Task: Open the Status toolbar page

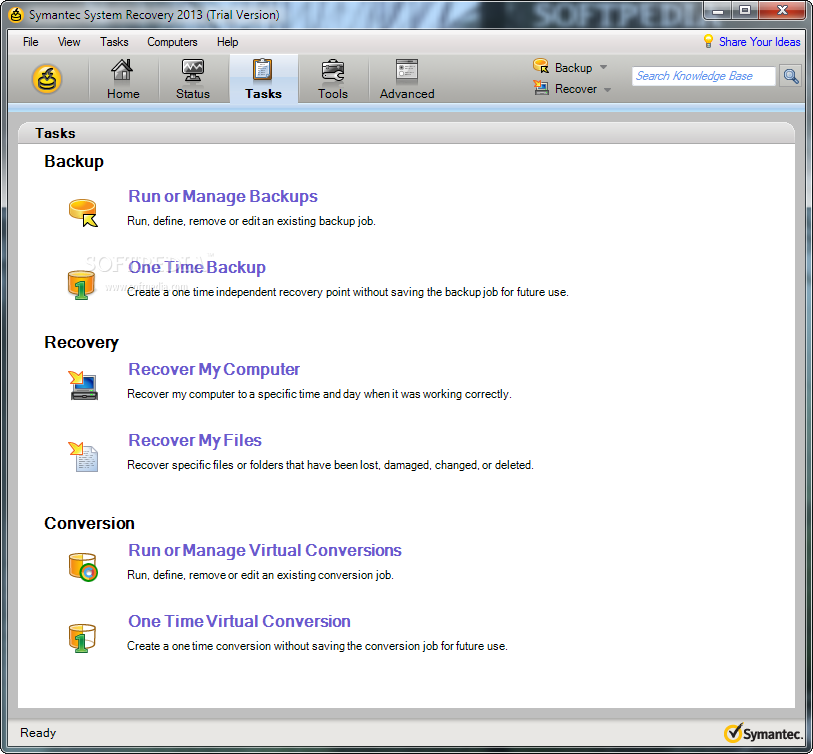Action: point(192,79)
